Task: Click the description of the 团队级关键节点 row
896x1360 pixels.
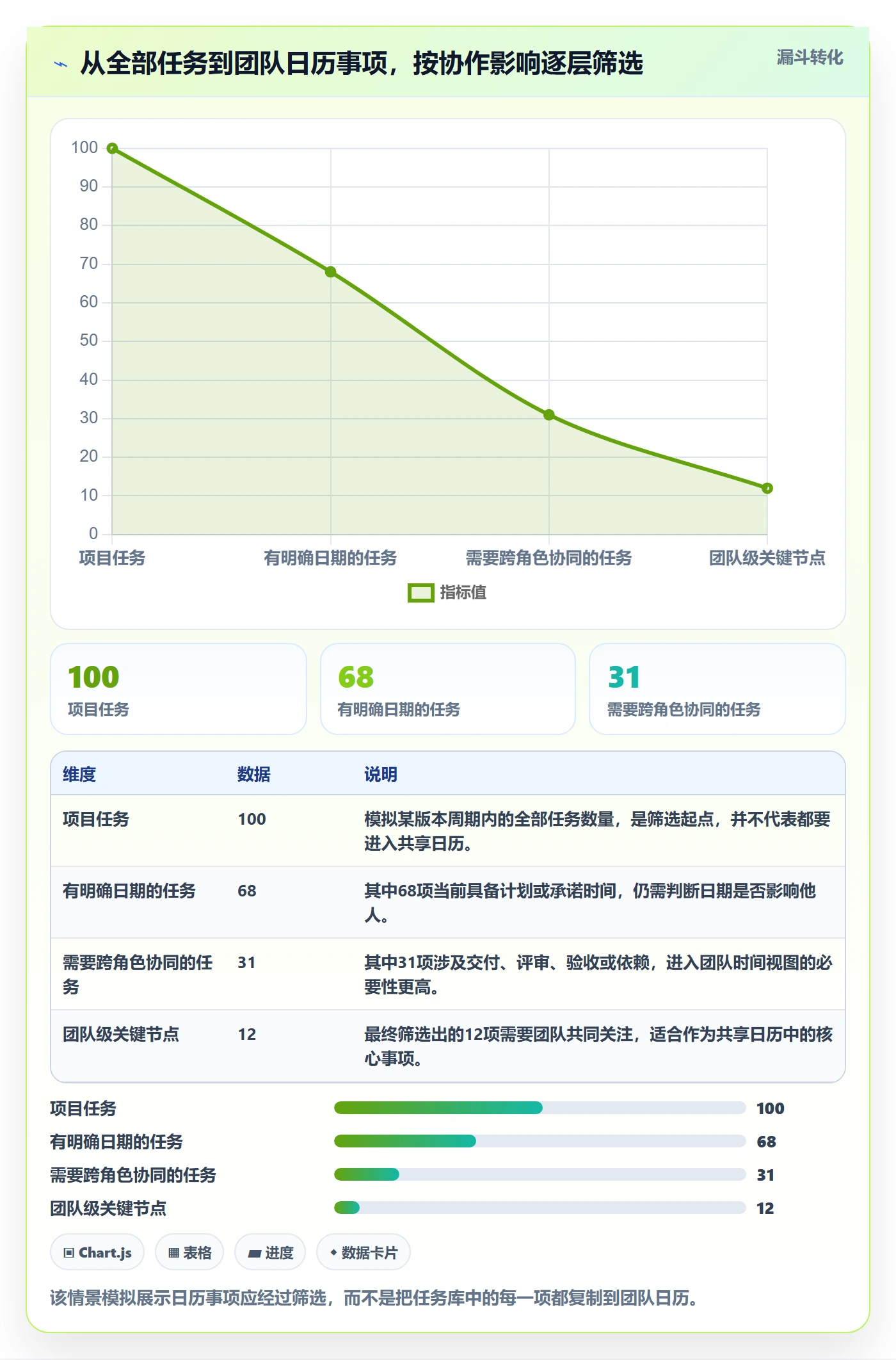Action: (x=598, y=1046)
